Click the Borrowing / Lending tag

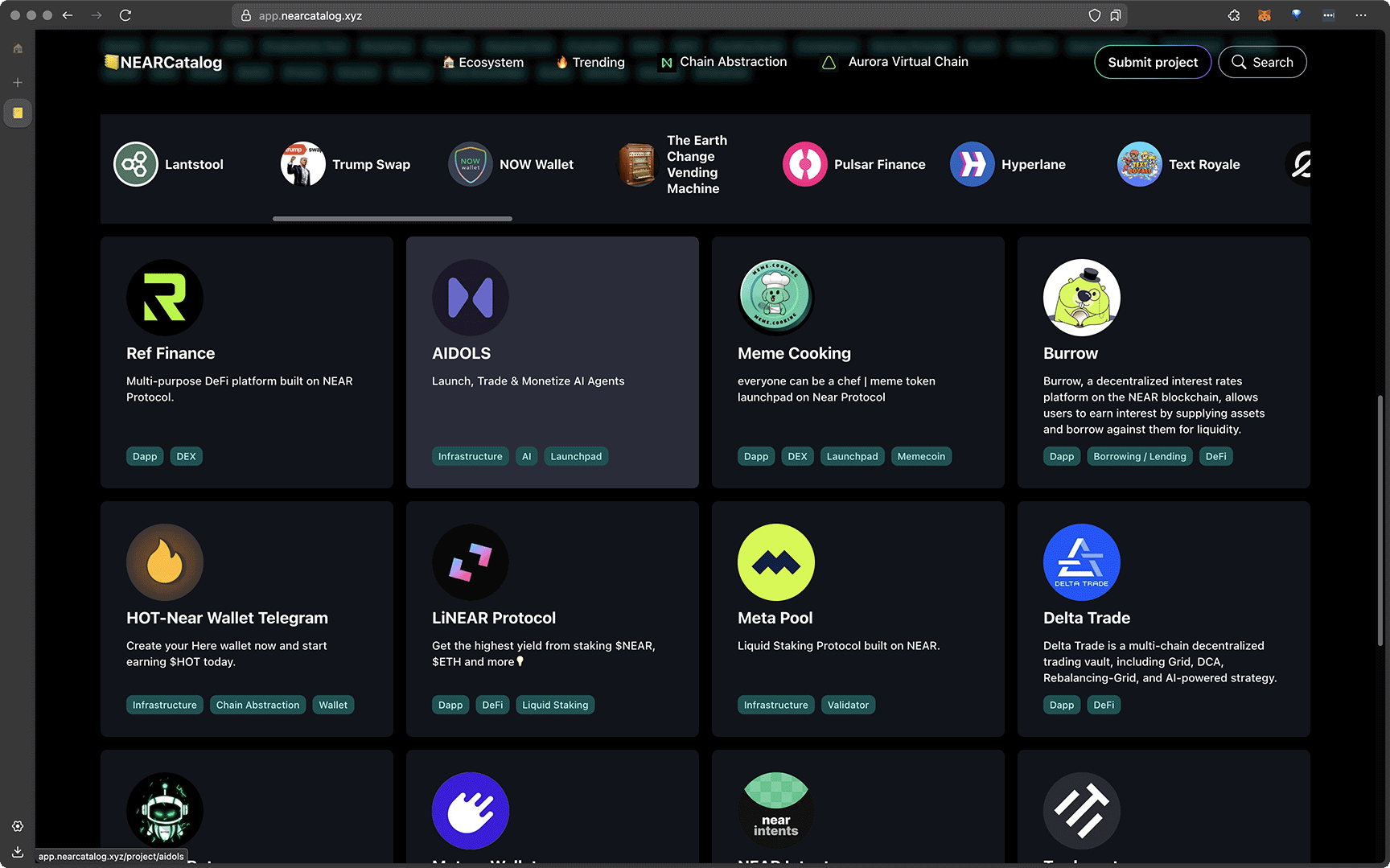click(1139, 456)
